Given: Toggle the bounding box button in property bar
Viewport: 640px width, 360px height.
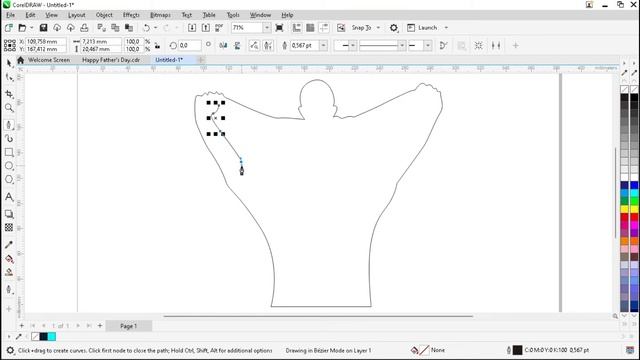Looking at the screenshot, I should (x=478, y=45).
